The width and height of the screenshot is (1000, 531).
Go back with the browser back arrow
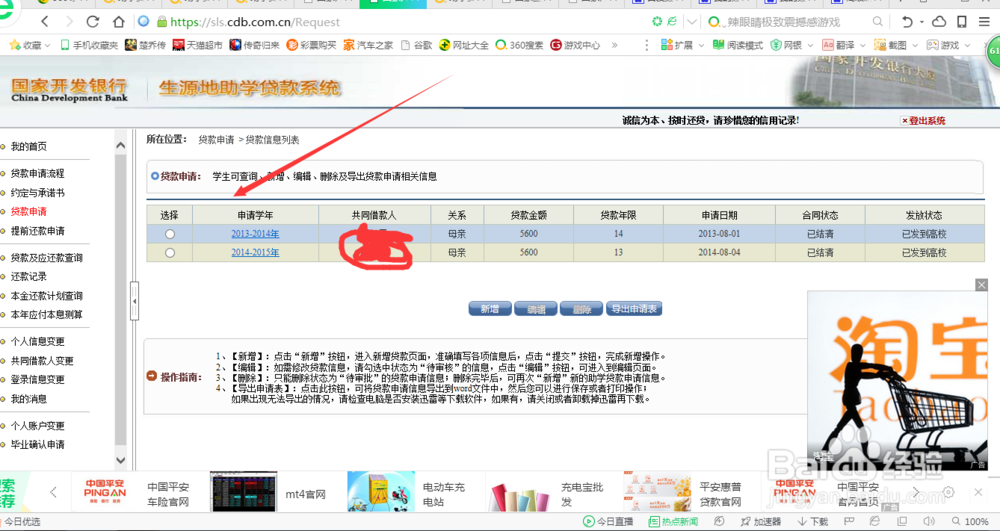[x=45, y=22]
